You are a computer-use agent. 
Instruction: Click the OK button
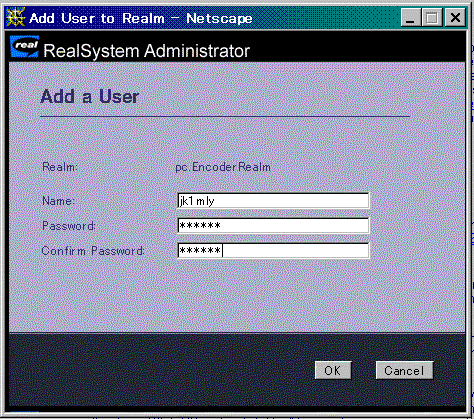(333, 370)
